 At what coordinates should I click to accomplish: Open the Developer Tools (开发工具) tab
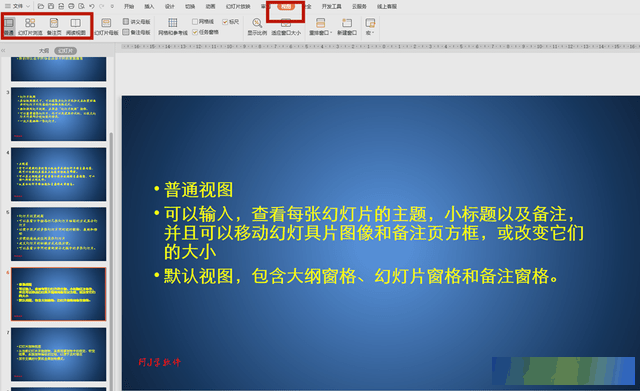point(331,6)
